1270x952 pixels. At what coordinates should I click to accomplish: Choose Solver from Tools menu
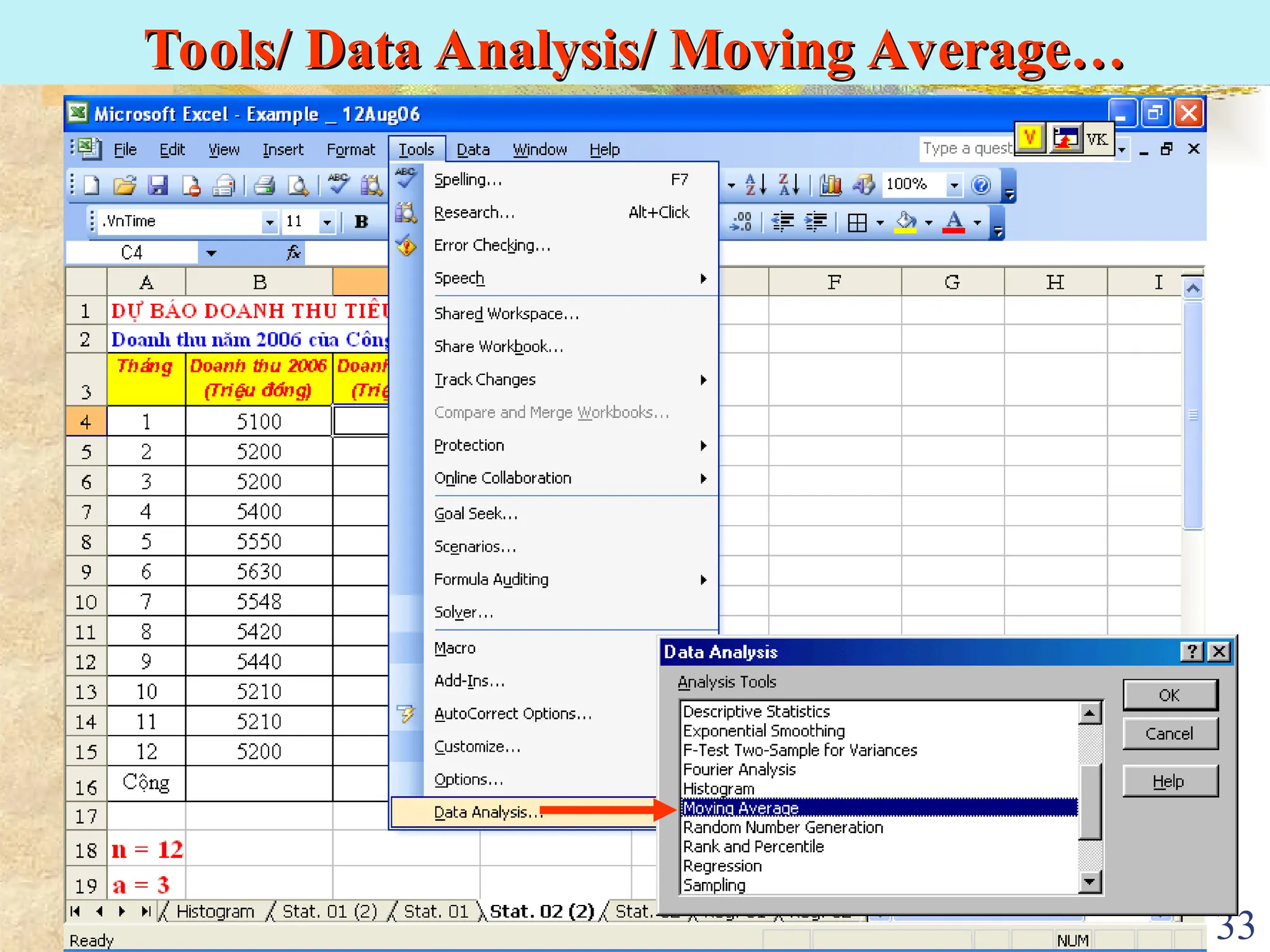(x=464, y=612)
